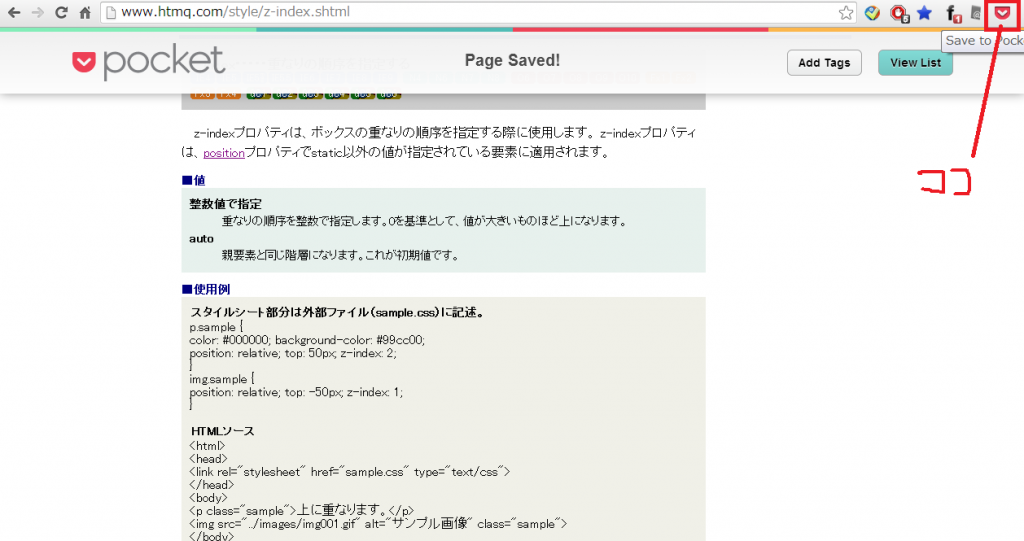Open the red stop-hand ad blocker extension
Image resolution: width=1024 pixels, height=541 pixels.
(x=898, y=14)
